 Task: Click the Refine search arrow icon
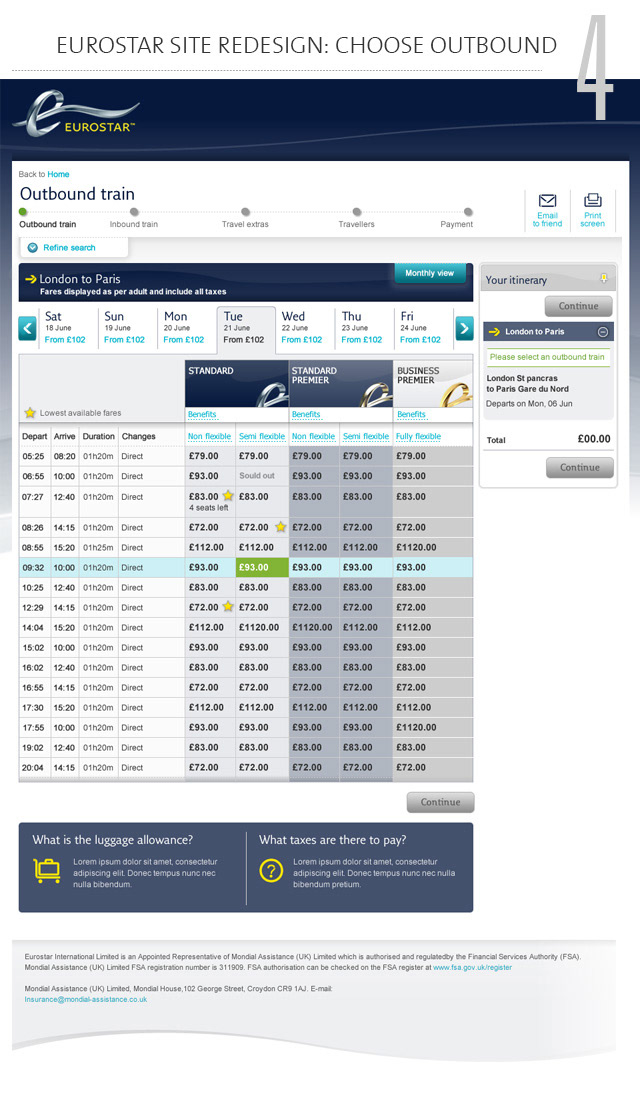click(x=32, y=247)
